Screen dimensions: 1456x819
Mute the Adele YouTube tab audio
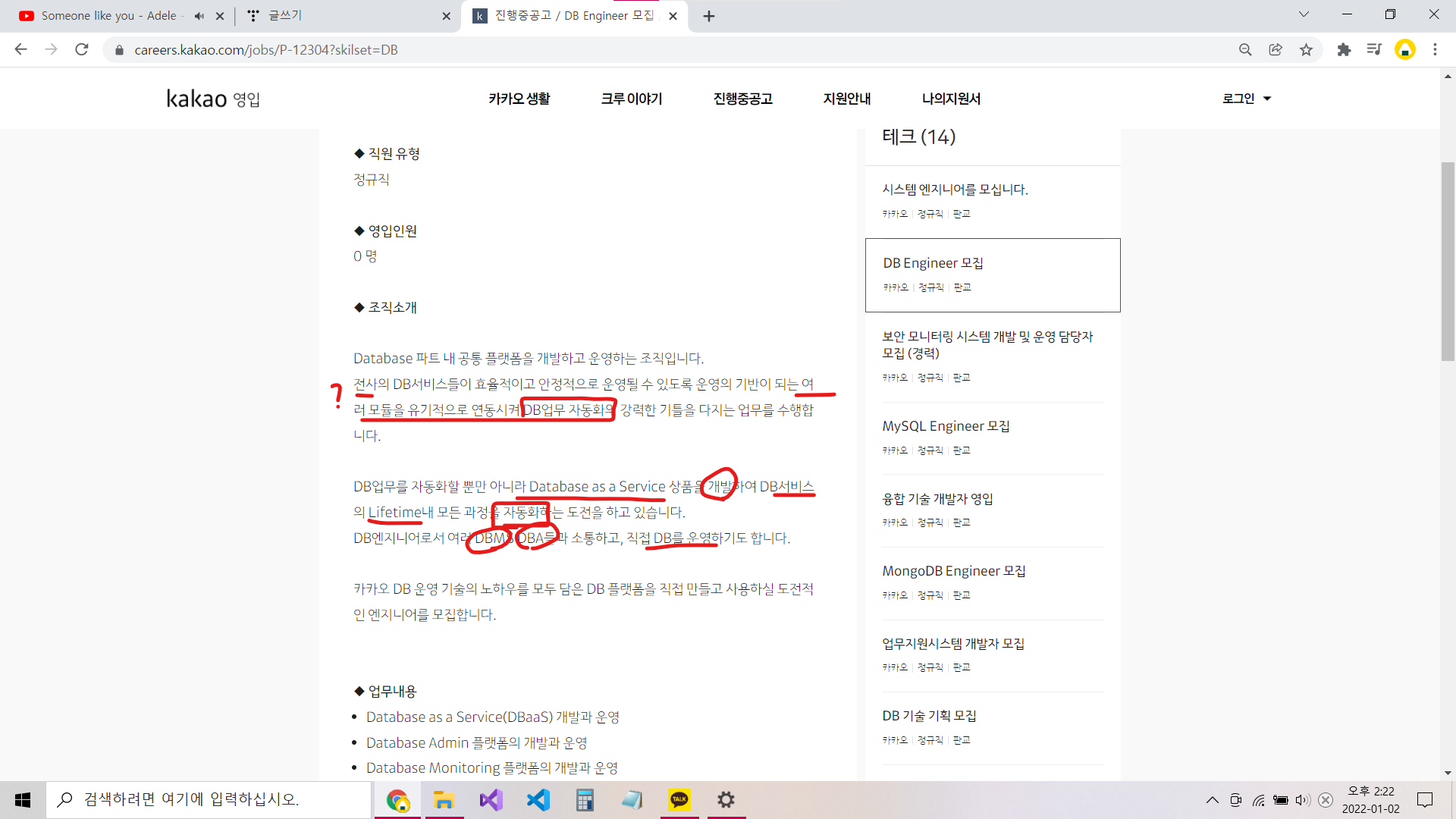point(199,16)
